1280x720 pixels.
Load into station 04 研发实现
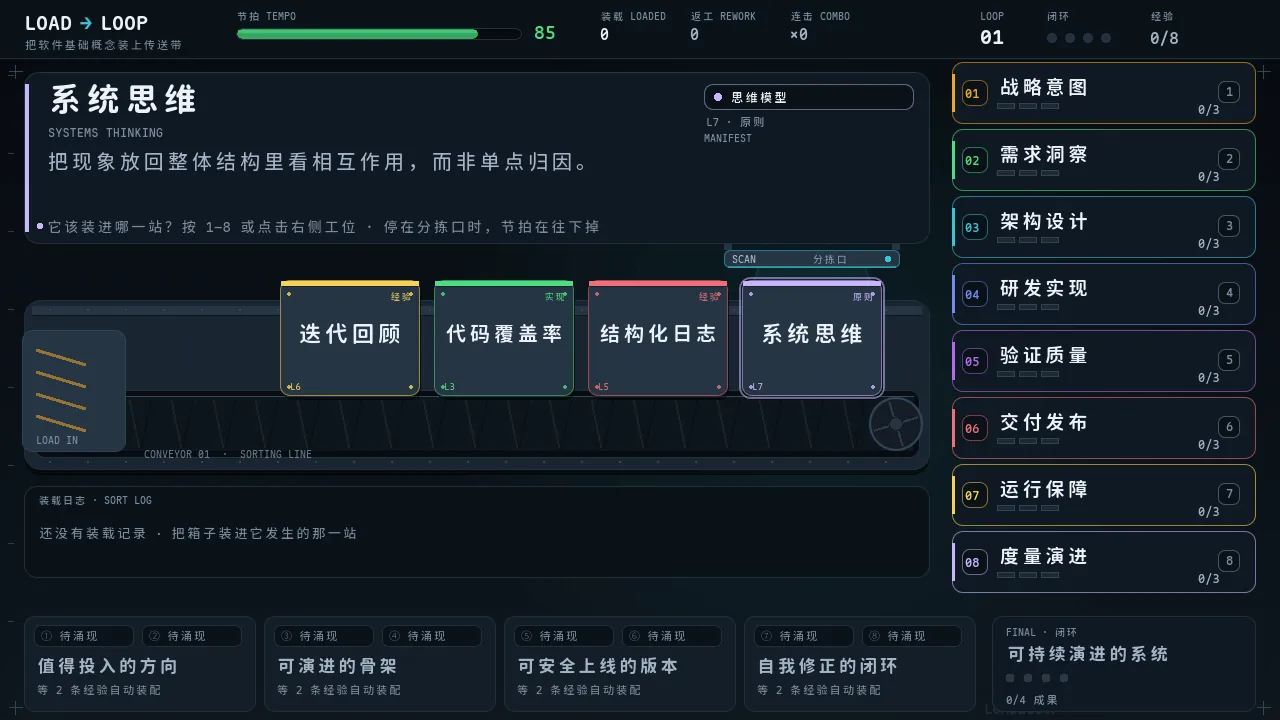(1104, 294)
